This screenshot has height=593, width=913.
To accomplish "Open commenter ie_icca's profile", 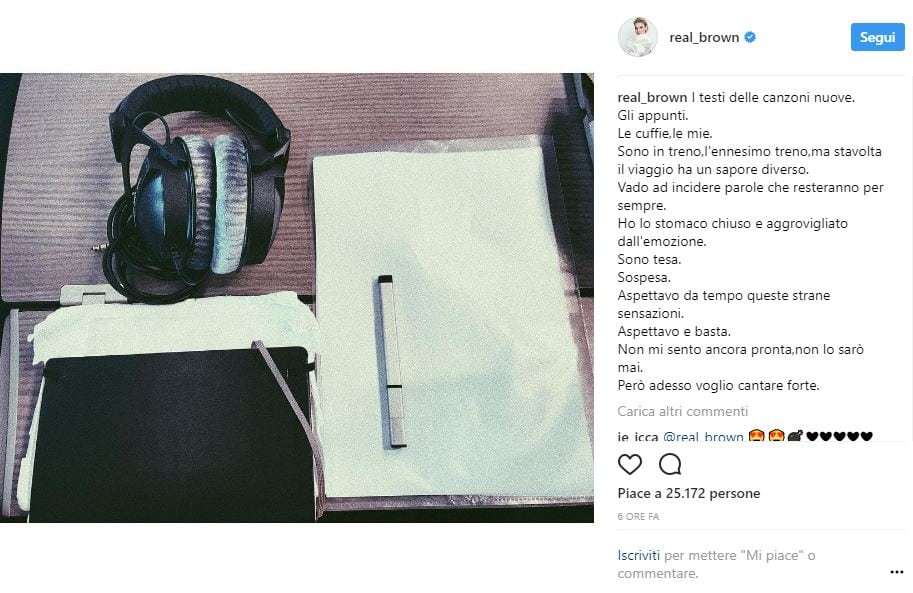I will pyautogui.click(x=638, y=436).
